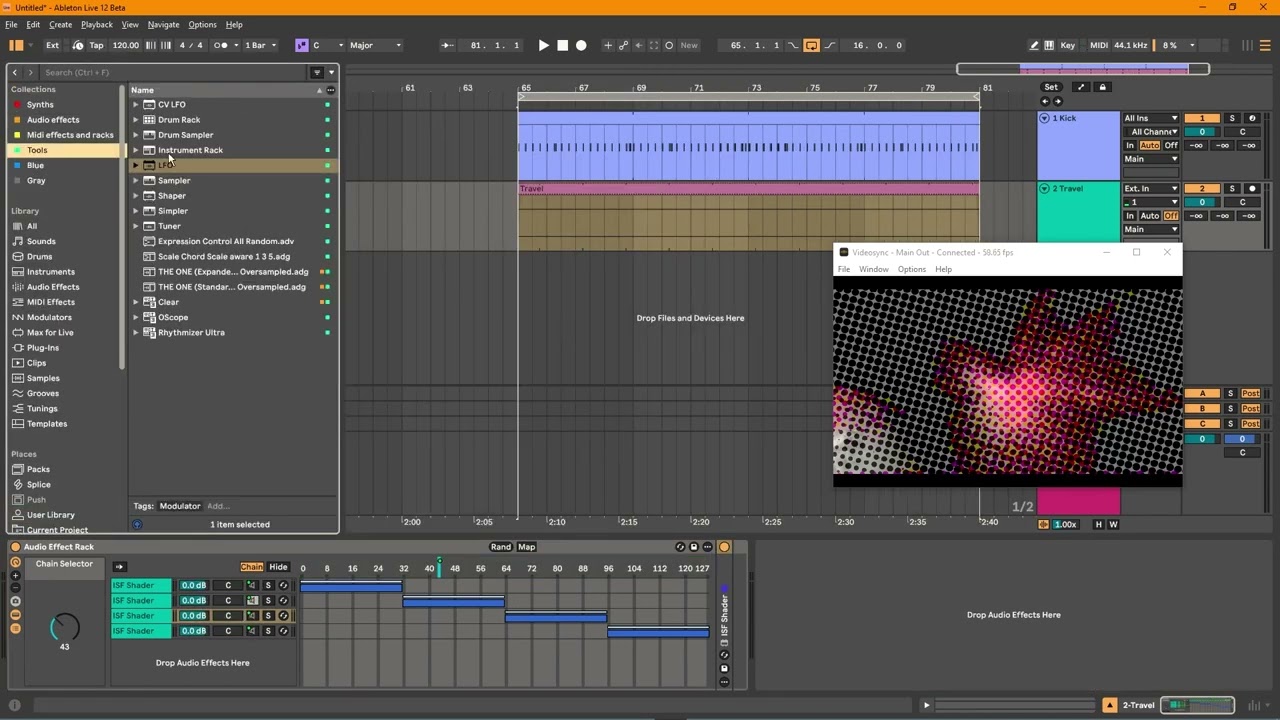1280x720 pixels.
Task: Adjust the Chain Selector knob
Action: click(64, 627)
